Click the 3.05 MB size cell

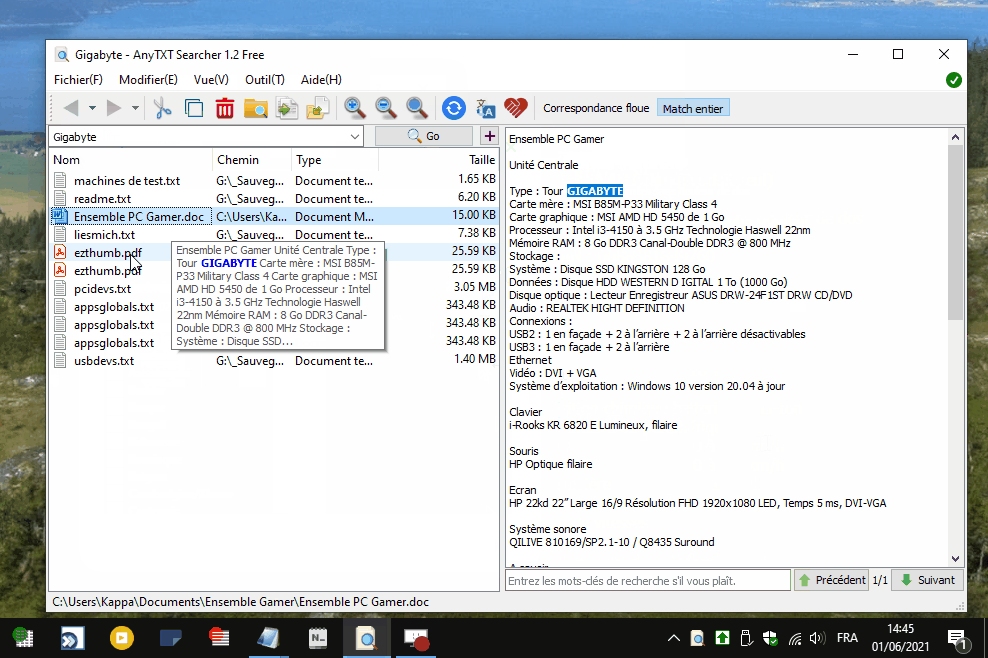pyautogui.click(x=474, y=287)
